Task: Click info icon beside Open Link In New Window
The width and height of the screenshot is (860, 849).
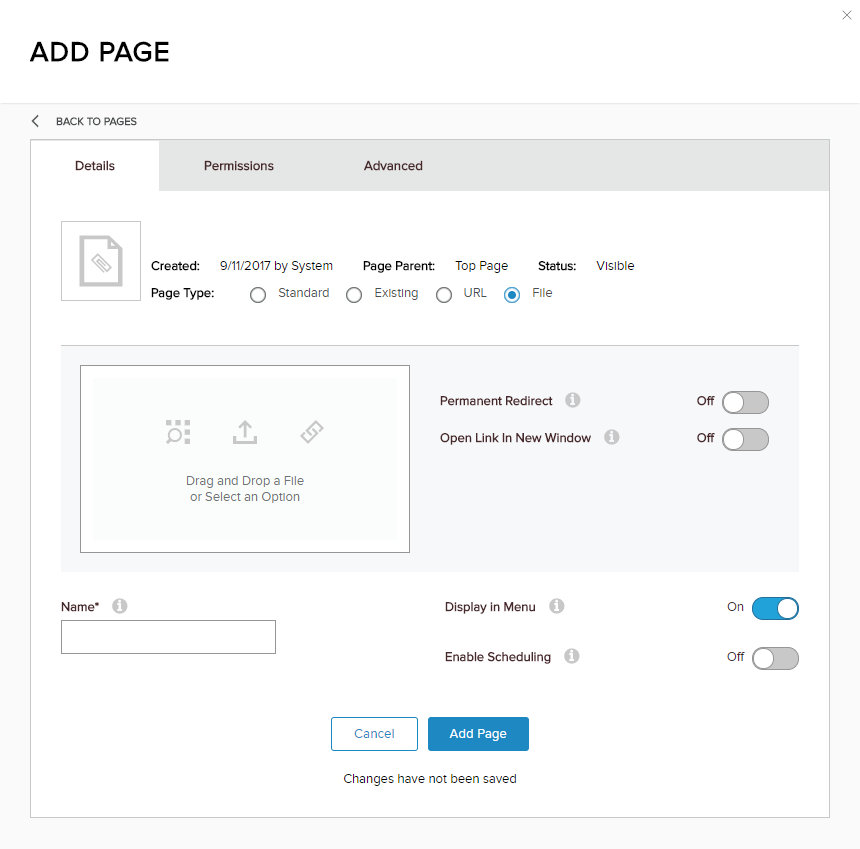Action: 612,437
